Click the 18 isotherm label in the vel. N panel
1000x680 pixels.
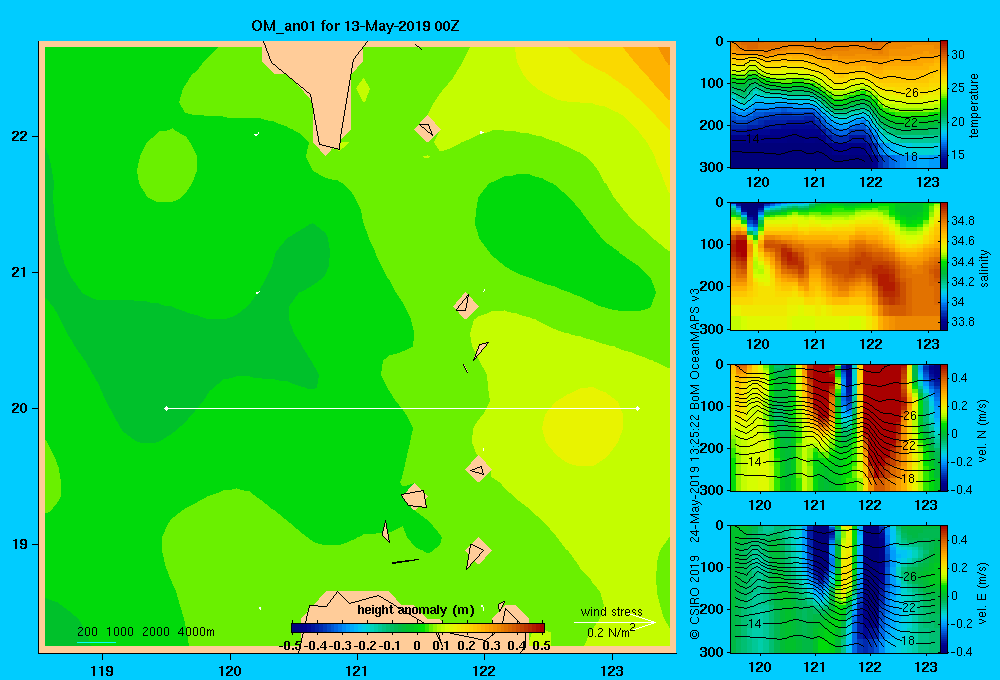click(x=908, y=478)
